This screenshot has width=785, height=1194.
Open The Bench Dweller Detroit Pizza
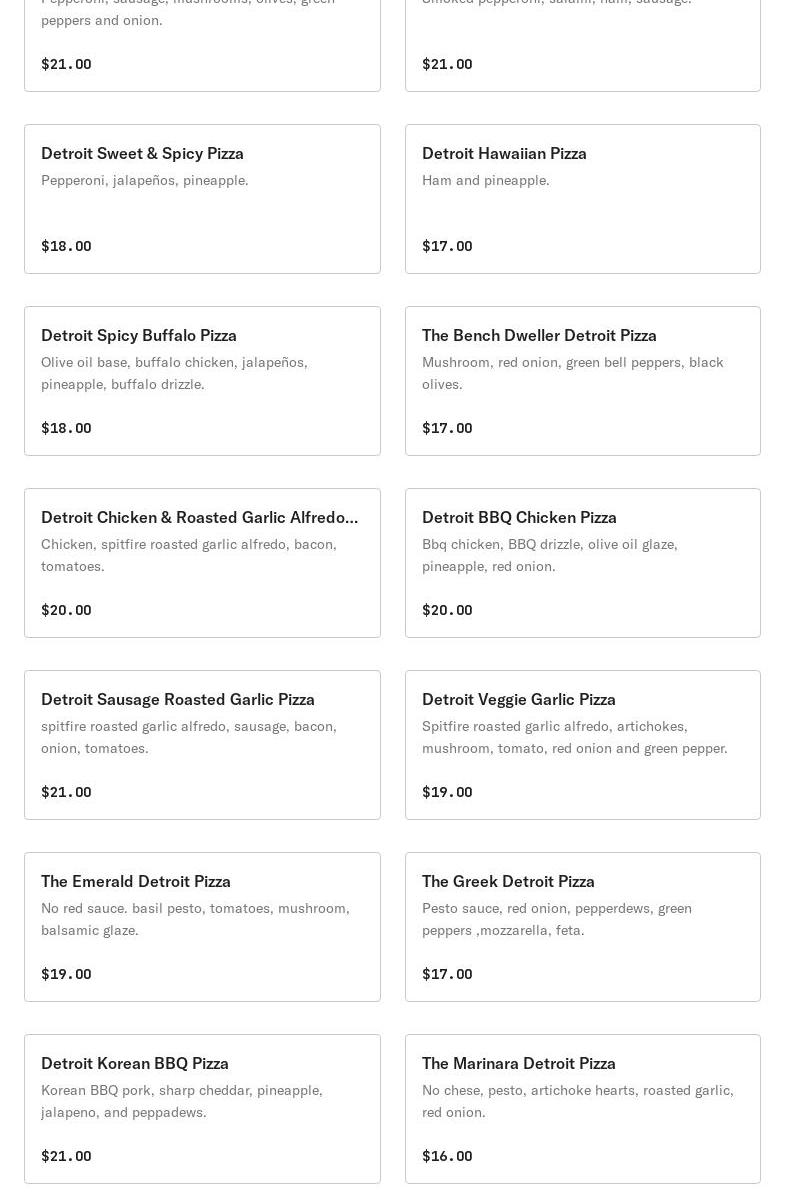539,335
